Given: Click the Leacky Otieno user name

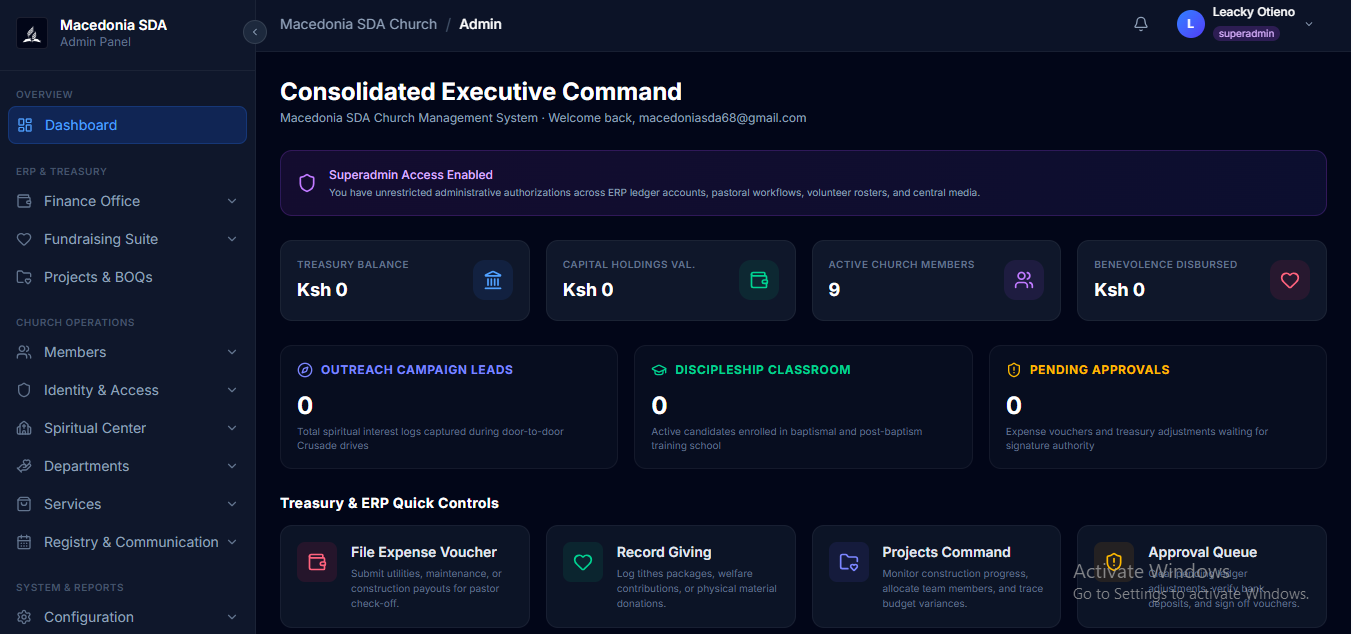Looking at the screenshot, I should (1254, 12).
